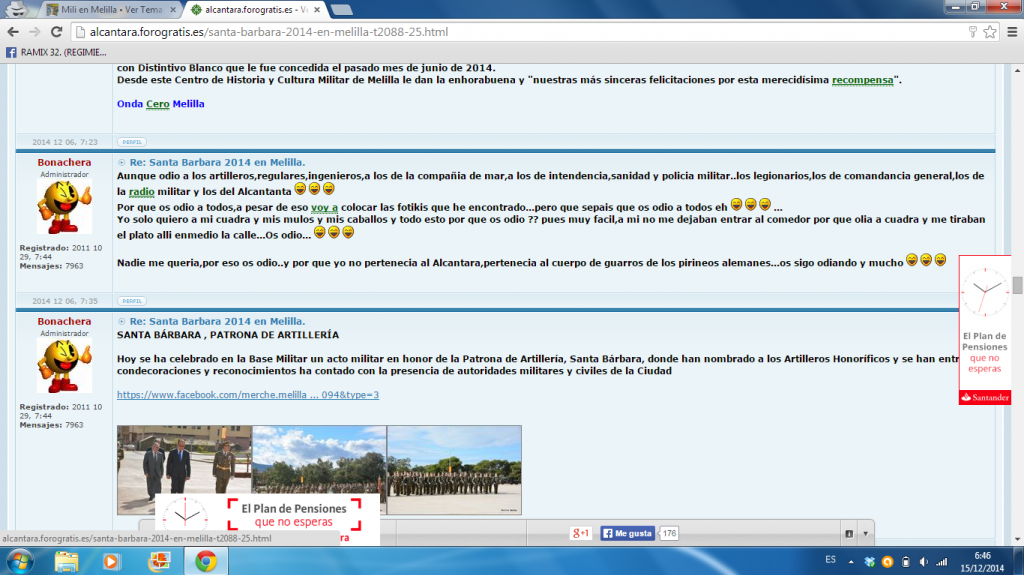Close the alcantara.forogratis.es tab
Image resolution: width=1024 pixels, height=575 pixels.
pyautogui.click(x=317, y=10)
